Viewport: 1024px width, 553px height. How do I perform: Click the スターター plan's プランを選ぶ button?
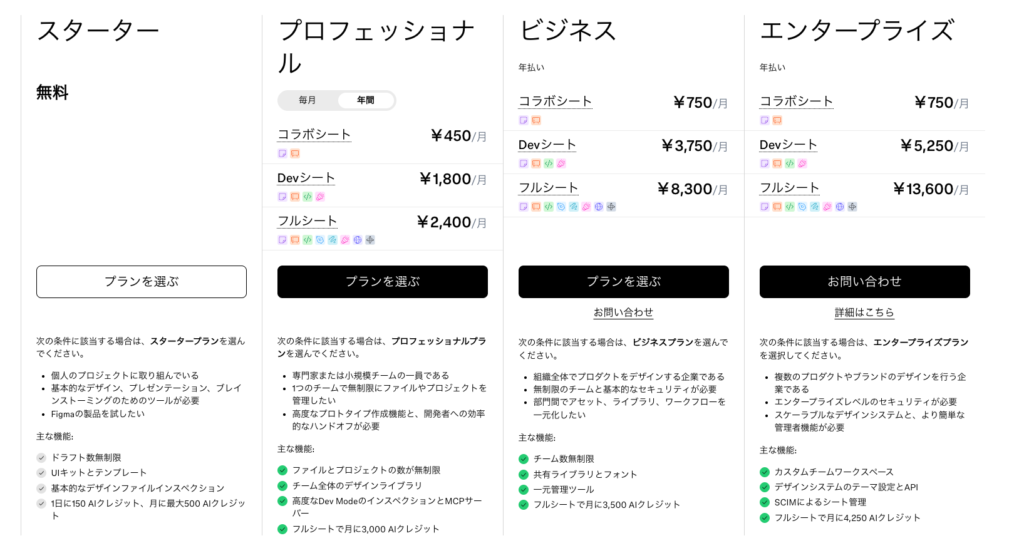click(x=141, y=282)
